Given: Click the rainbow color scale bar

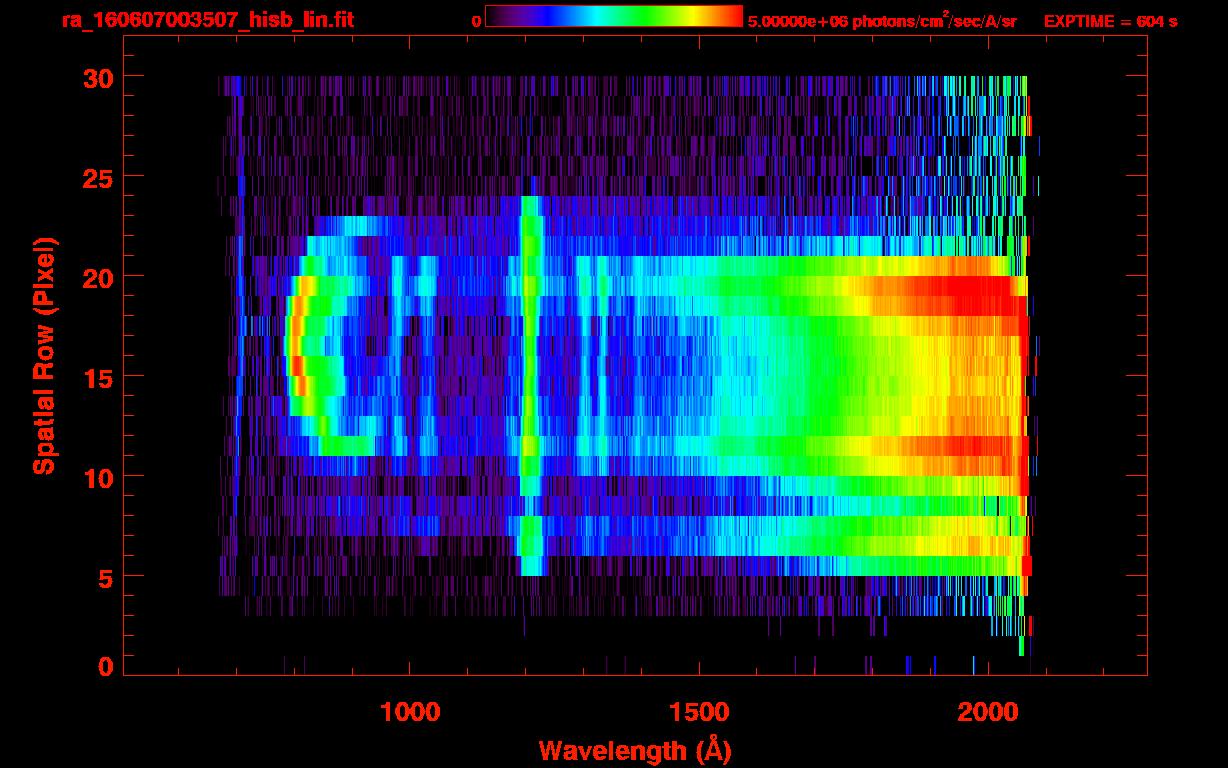Looking at the screenshot, I should click(x=613, y=17).
